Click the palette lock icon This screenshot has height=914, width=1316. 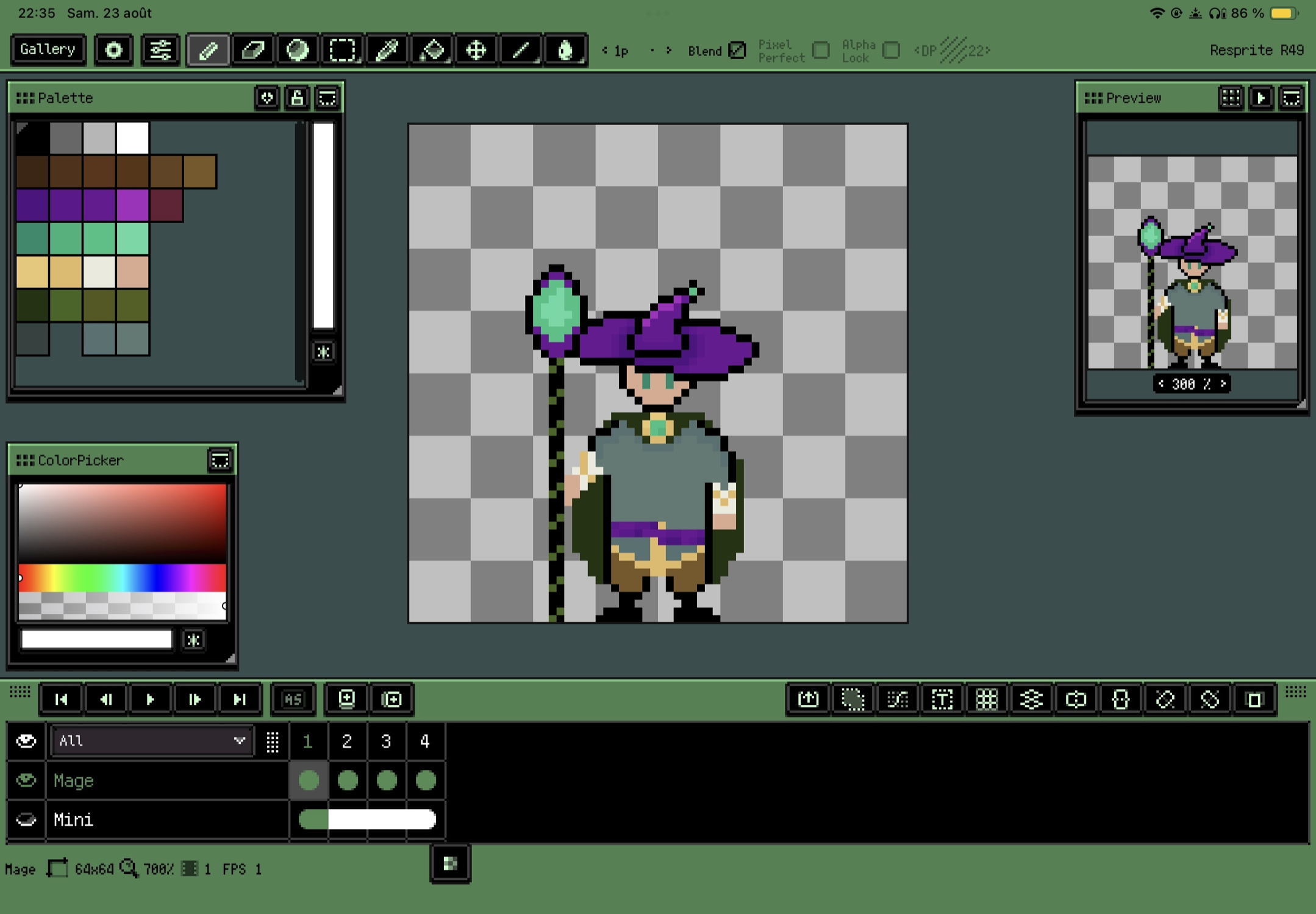click(x=297, y=98)
